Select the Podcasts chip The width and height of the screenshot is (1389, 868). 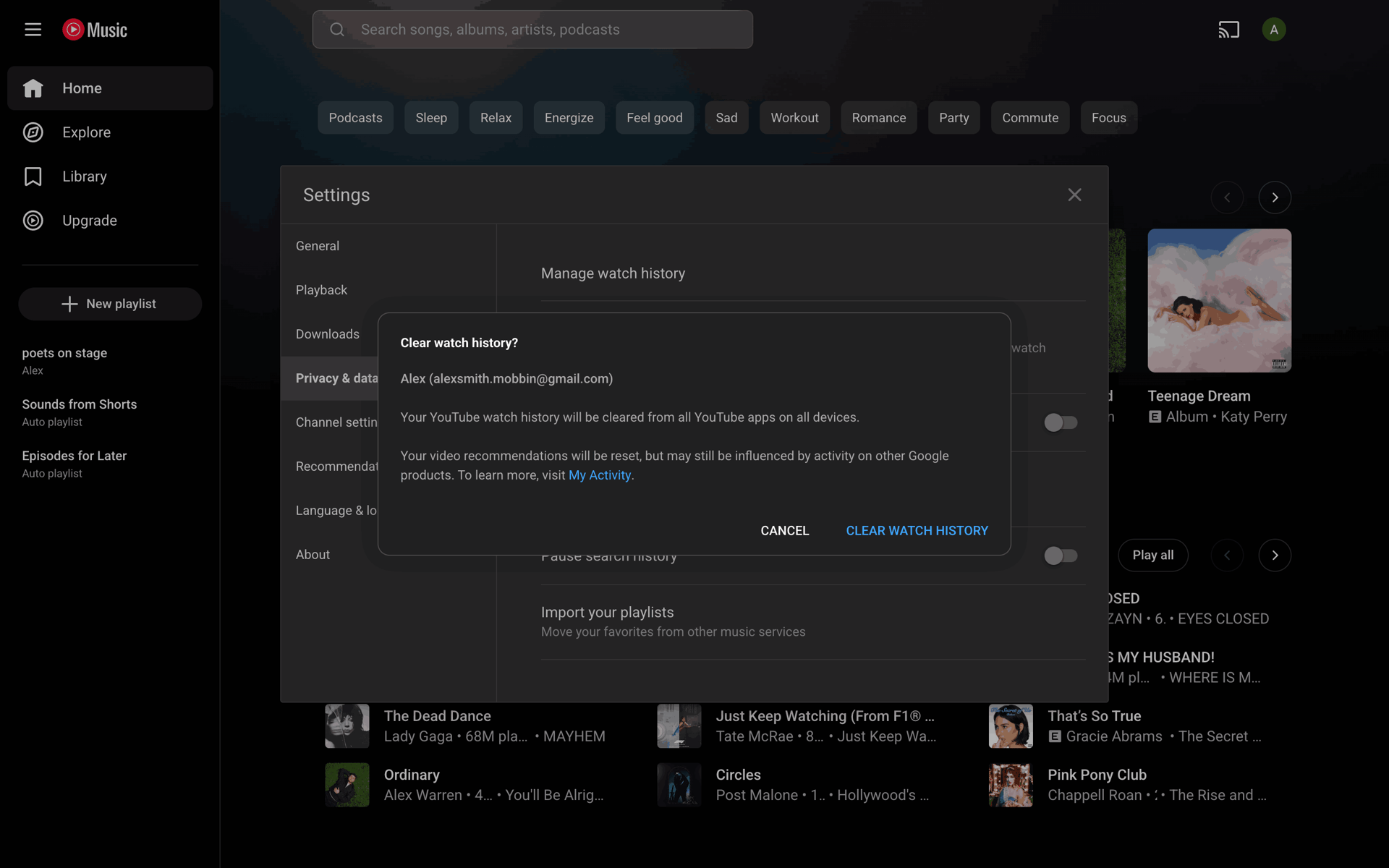355,118
